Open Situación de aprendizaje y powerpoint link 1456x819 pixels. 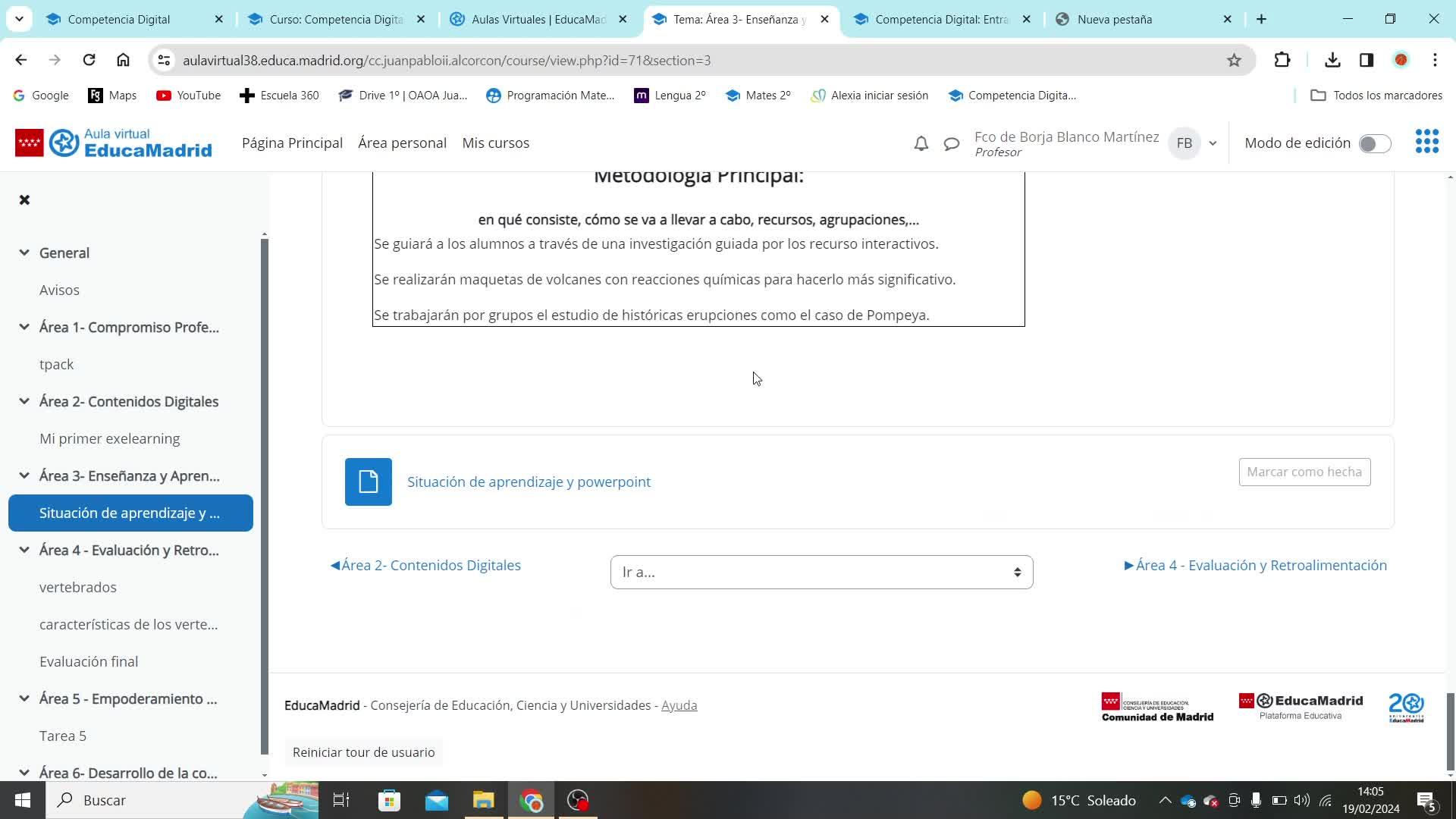point(529,482)
